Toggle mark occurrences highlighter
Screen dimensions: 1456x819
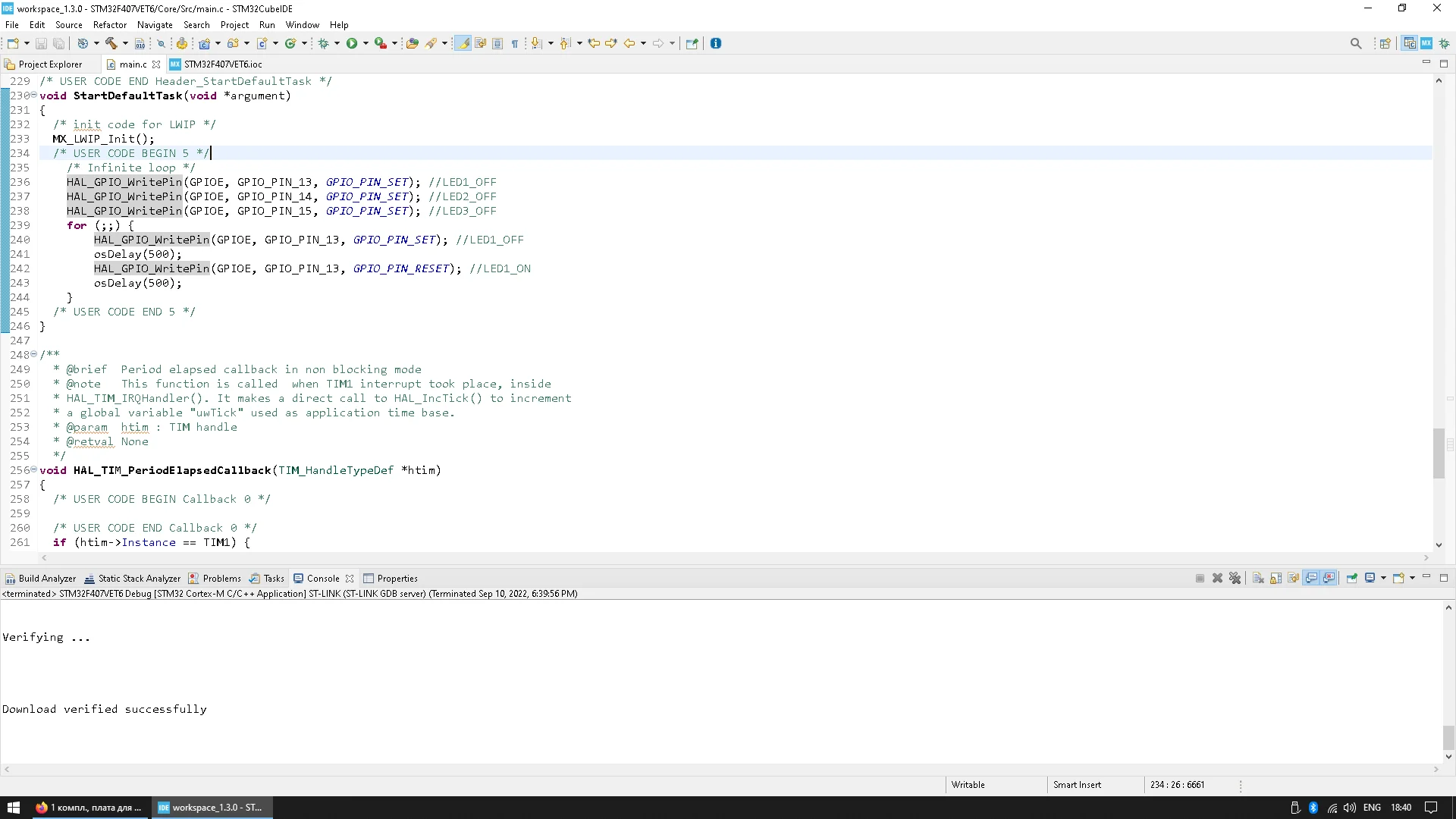pyautogui.click(x=462, y=43)
